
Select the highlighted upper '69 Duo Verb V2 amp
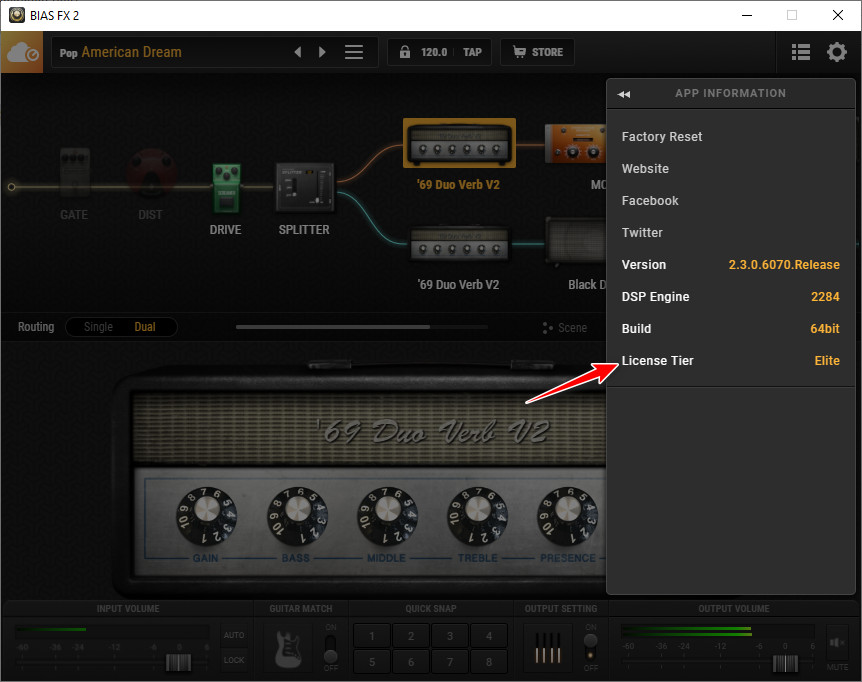click(x=459, y=143)
